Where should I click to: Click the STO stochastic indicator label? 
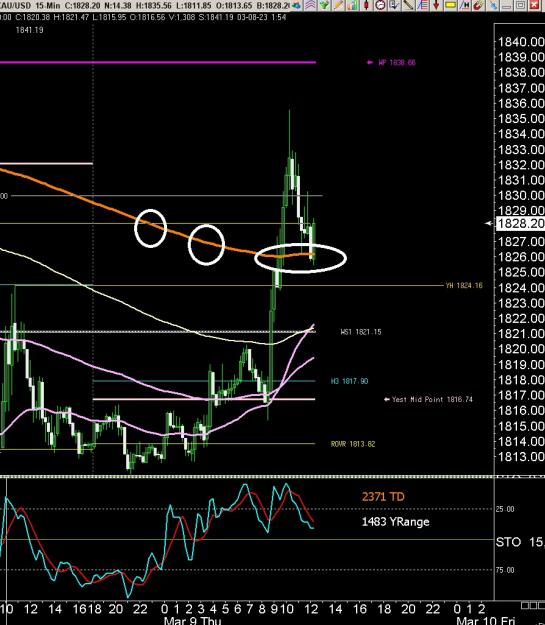tap(508, 542)
